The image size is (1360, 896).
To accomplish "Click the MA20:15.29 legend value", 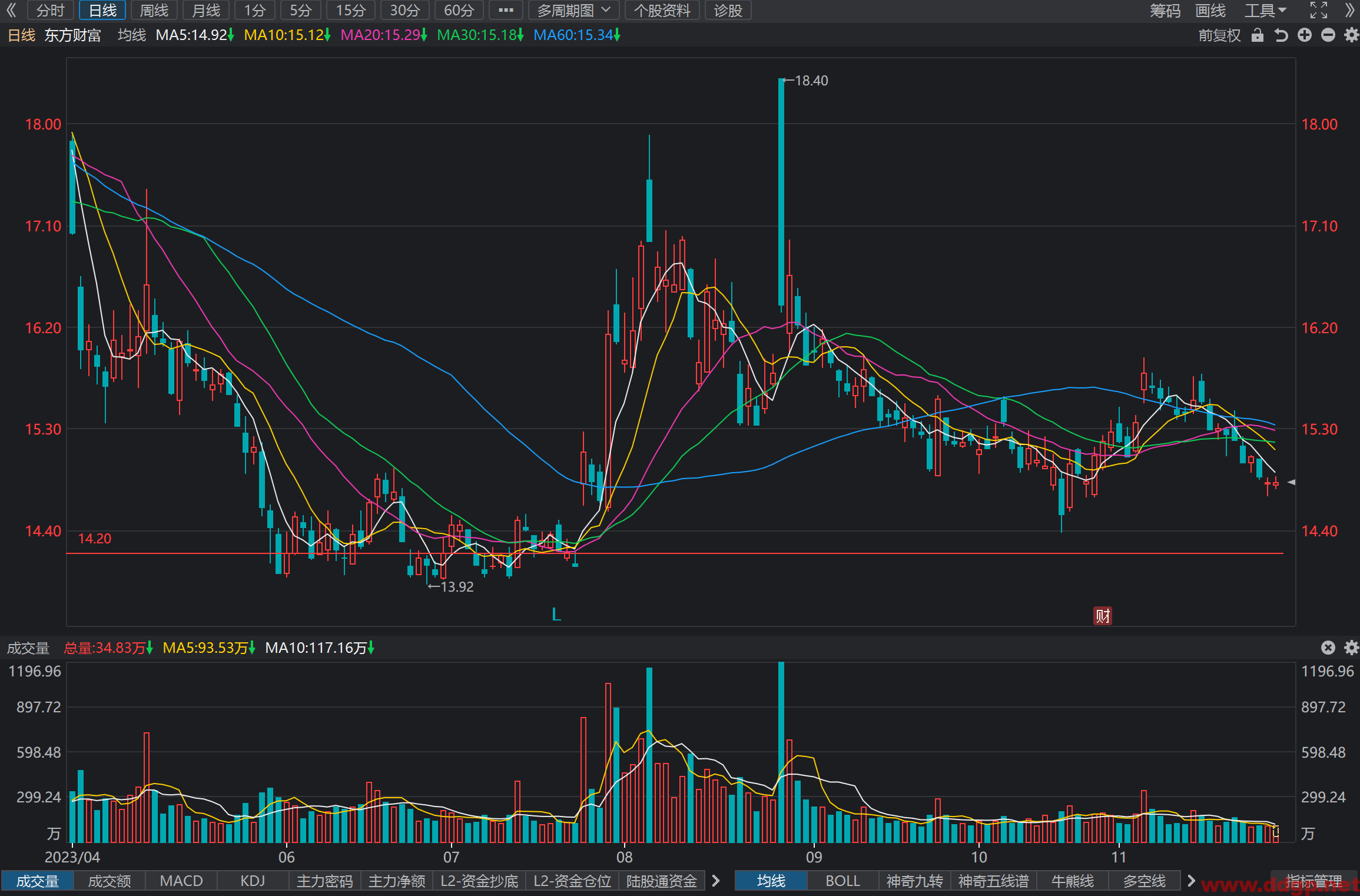I will [384, 35].
